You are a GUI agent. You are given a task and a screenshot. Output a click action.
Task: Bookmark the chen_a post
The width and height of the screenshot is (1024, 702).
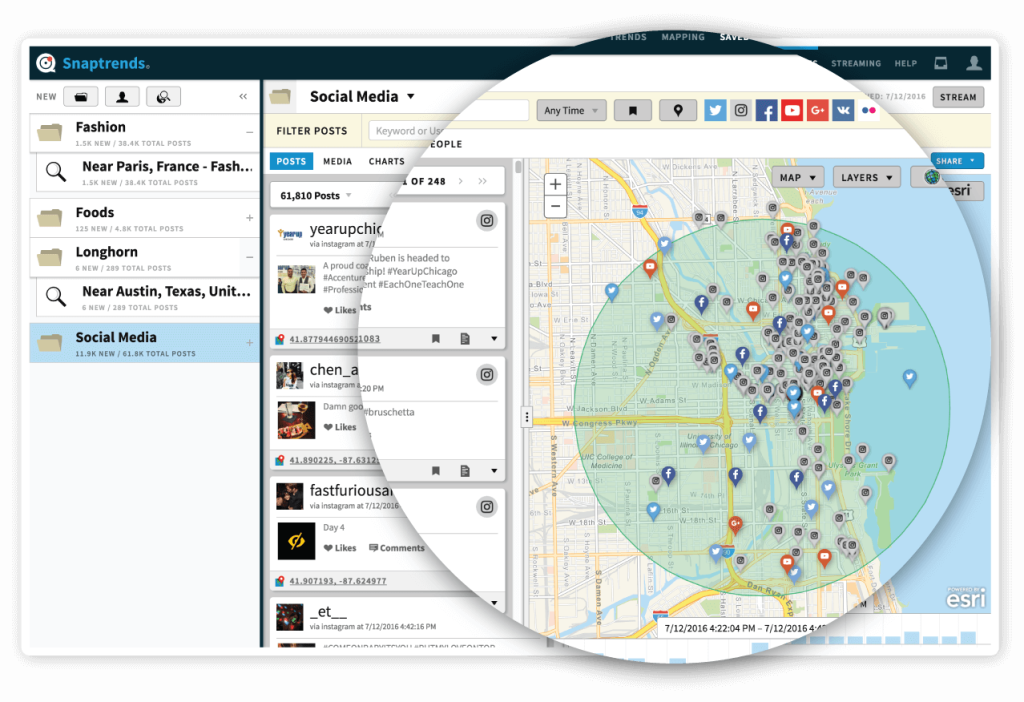point(436,471)
